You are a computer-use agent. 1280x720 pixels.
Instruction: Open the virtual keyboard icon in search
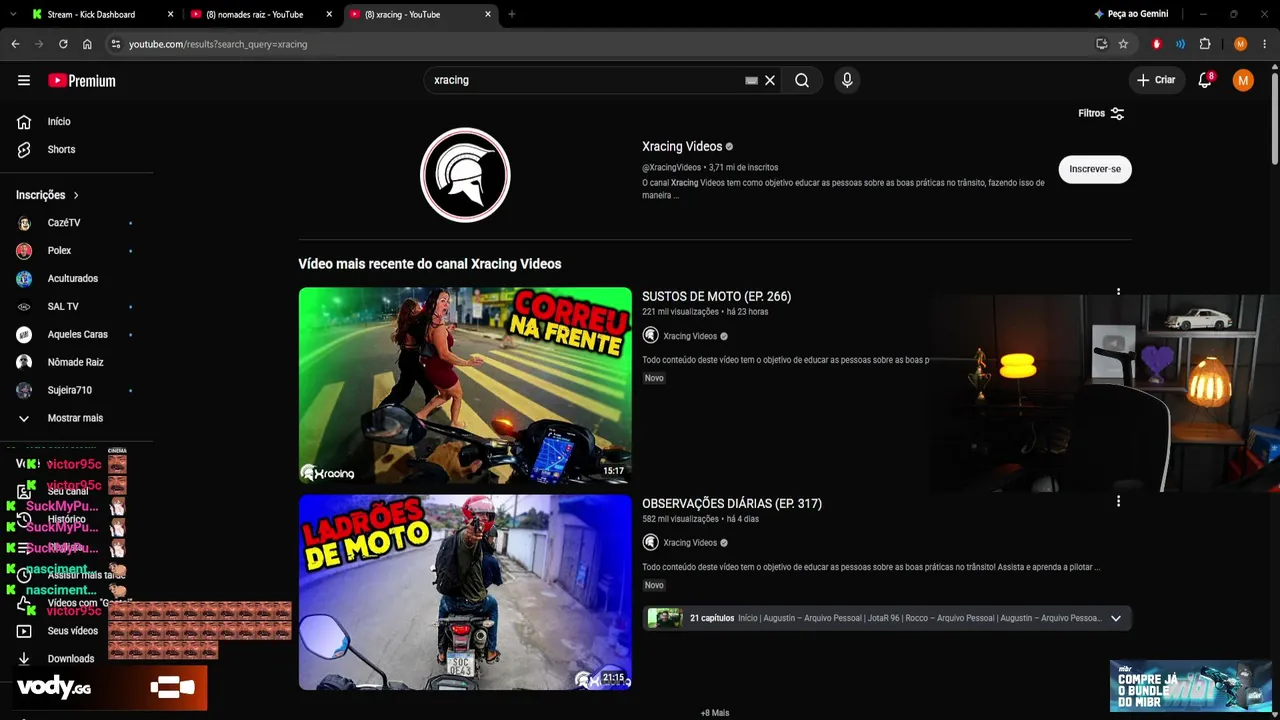click(751, 80)
